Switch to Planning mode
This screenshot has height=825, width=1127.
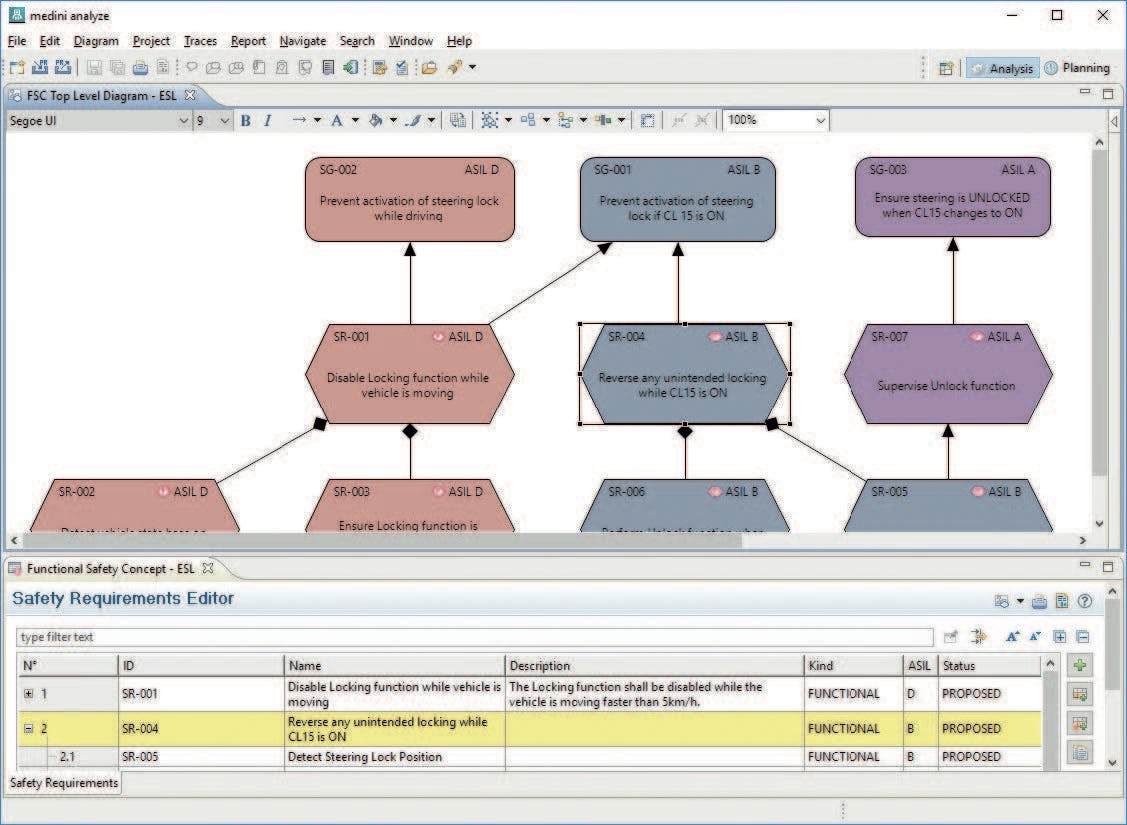click(1078, 68)
